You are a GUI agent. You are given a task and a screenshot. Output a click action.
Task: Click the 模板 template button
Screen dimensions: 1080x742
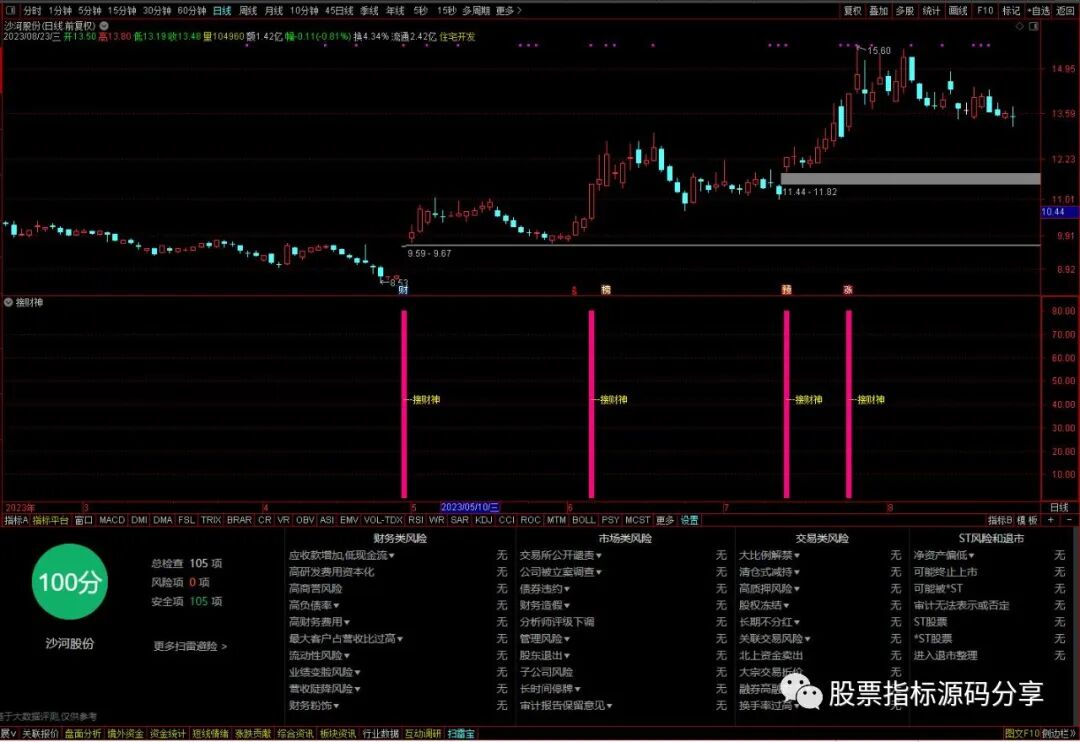coord(1027,520)
